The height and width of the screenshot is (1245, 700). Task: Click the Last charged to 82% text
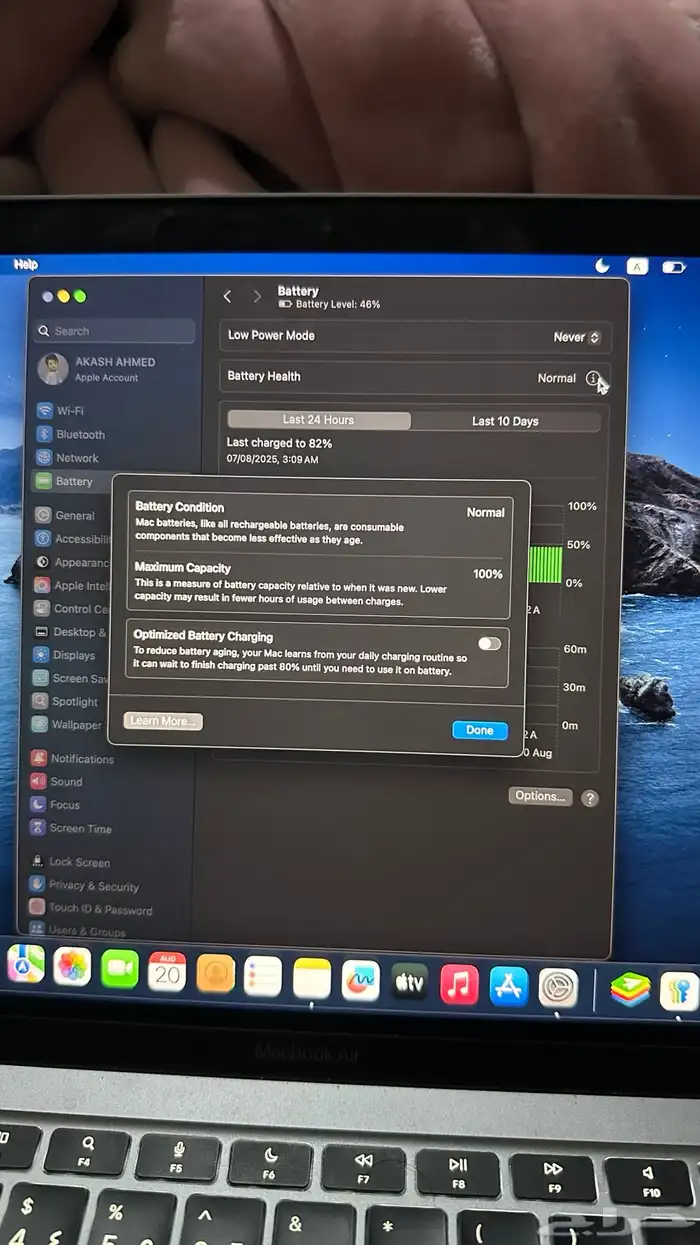(x=280, y=443)
